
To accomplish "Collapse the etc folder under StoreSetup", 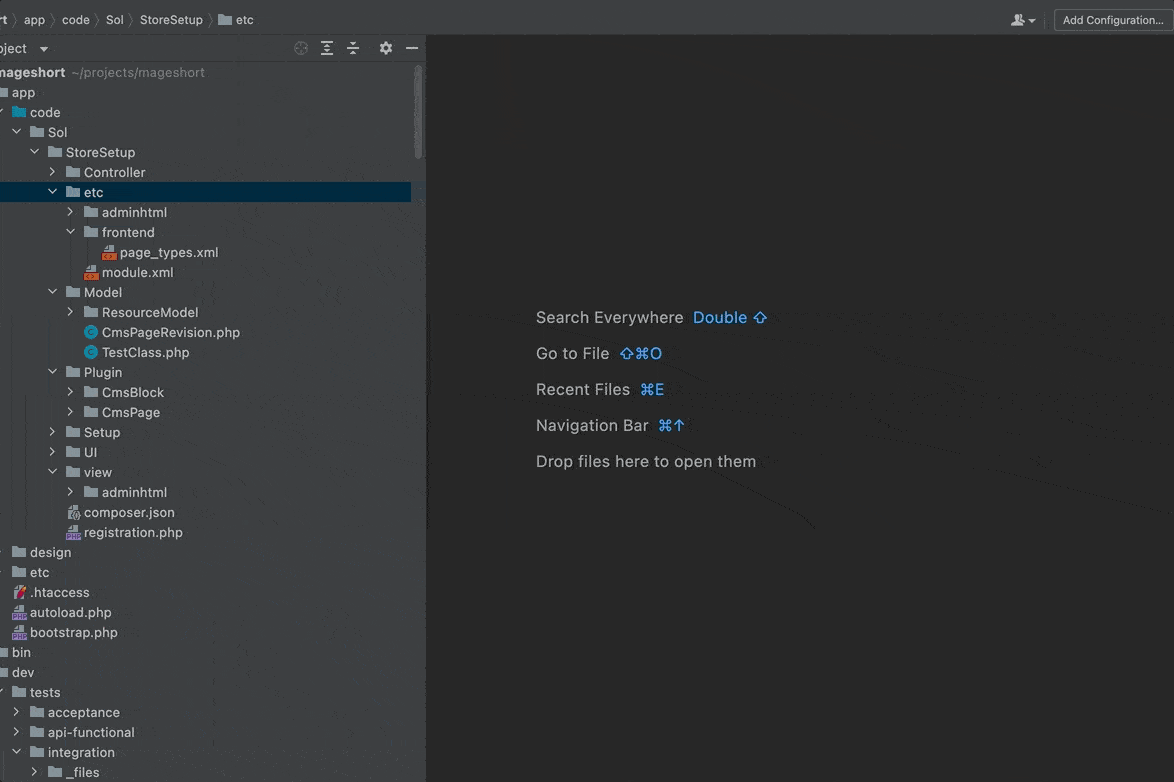I will click(53, 192).
